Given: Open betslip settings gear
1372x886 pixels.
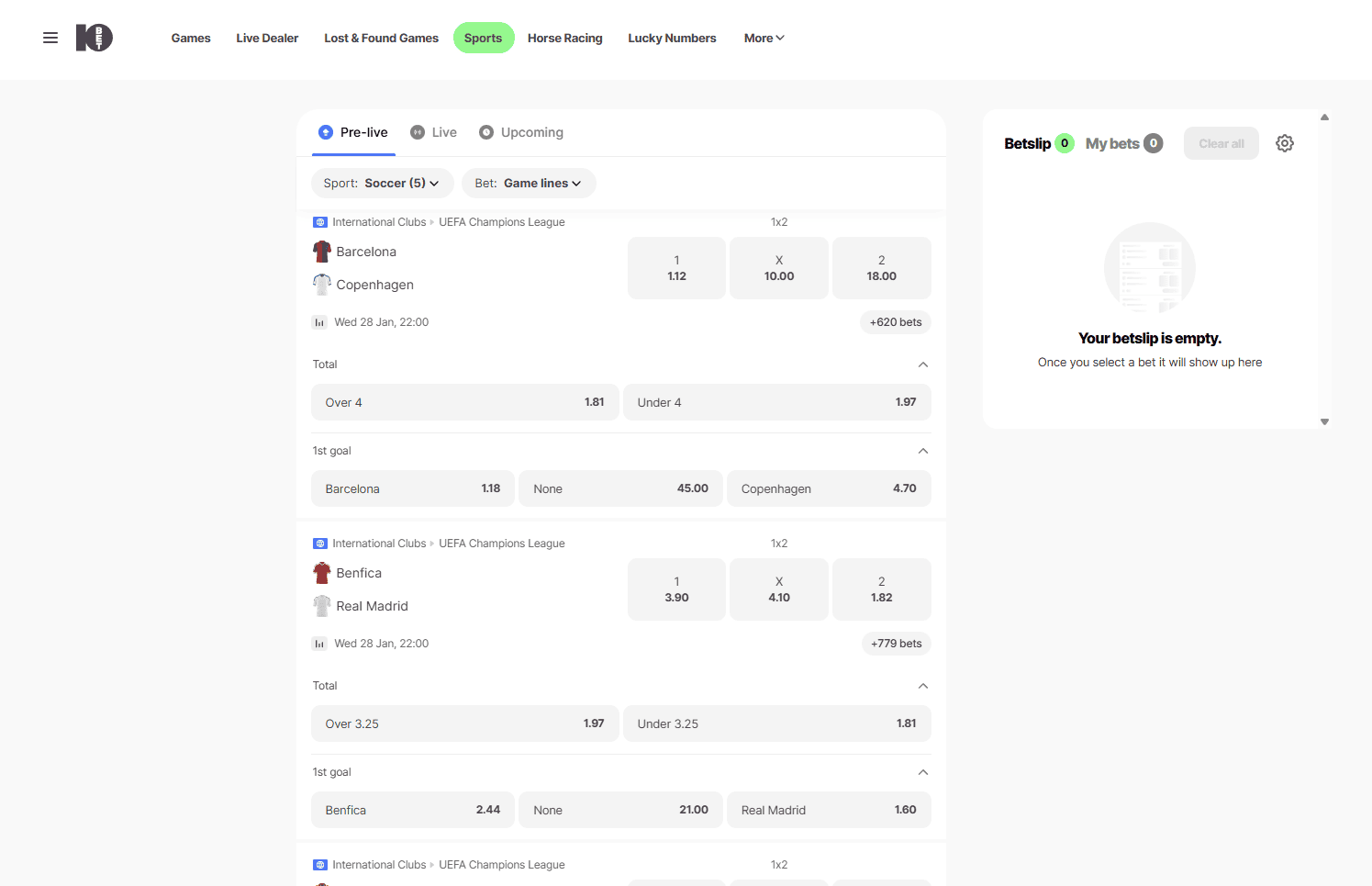Looking at the screenshot, I should [1285, 143].
